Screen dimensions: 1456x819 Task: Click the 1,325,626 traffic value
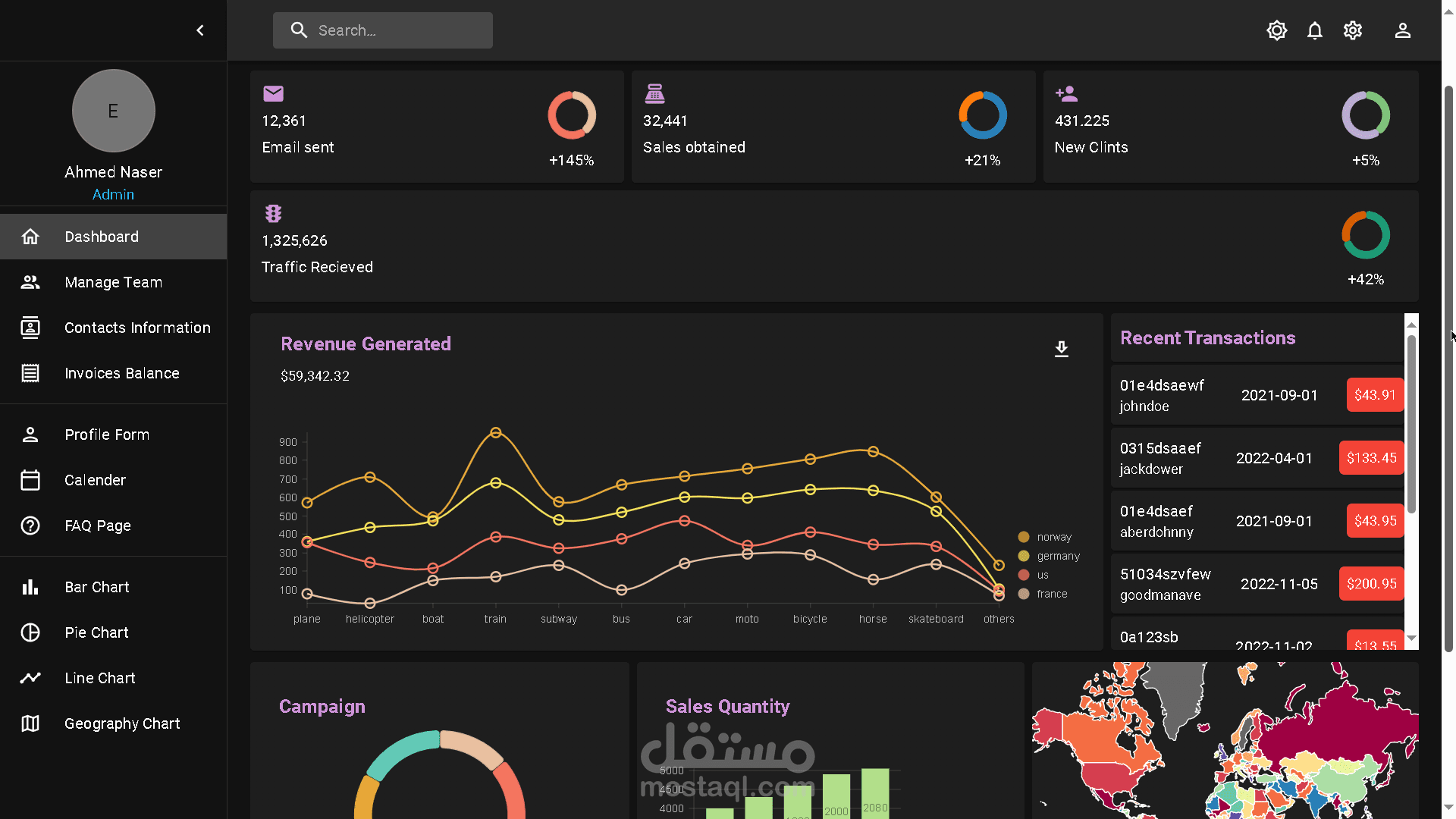pyautogui.click(x=294, y=240)
